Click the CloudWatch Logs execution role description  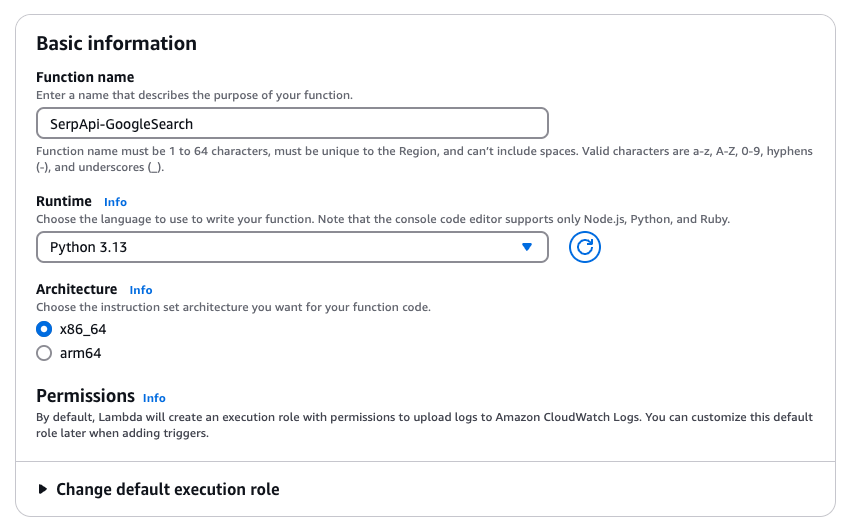pos(424,425)
